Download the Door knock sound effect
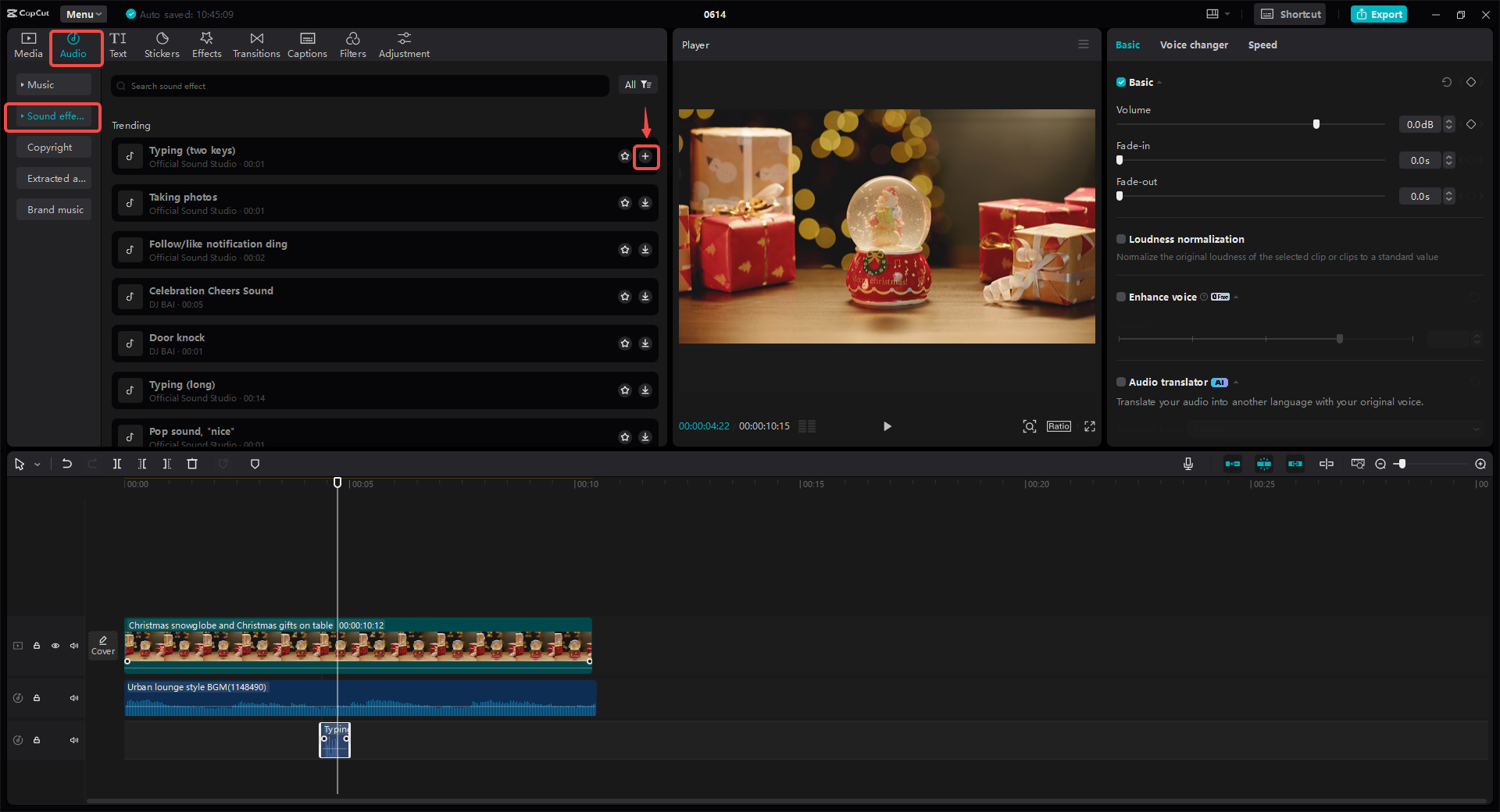Screen dimensions: 1500x812 645,344
